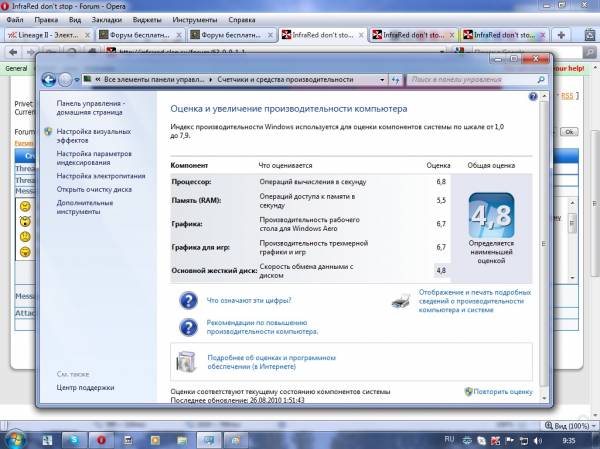This screenshot has width=600, height=449.
Task: Open a new Opera tab with the plus button
Action: 561,35
